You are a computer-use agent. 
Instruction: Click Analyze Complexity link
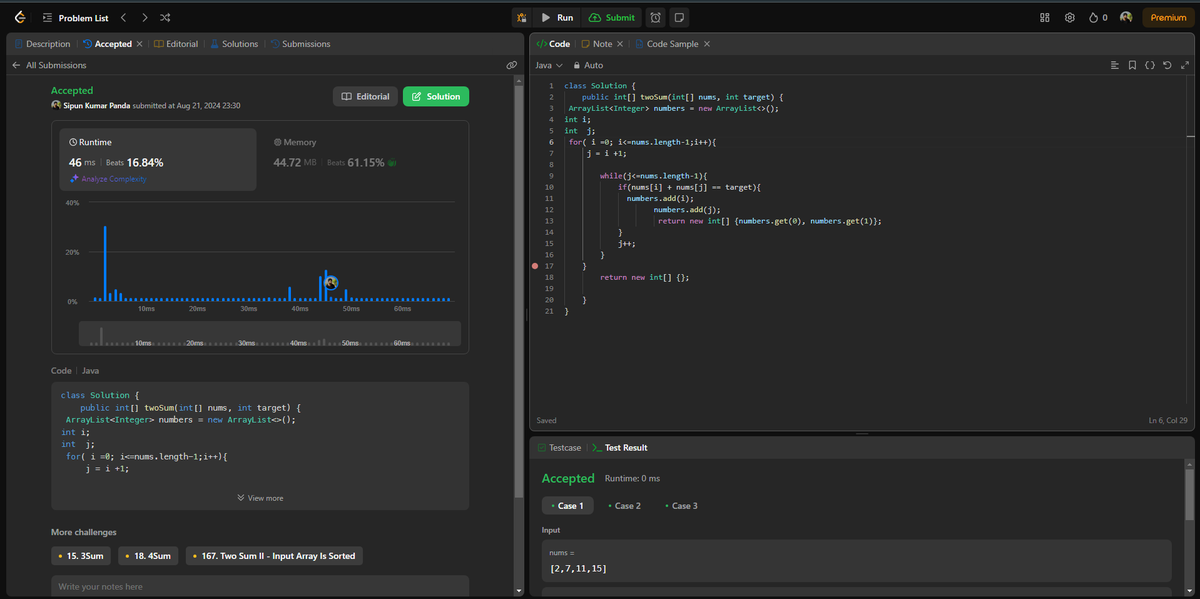click(x=108, y=179)
